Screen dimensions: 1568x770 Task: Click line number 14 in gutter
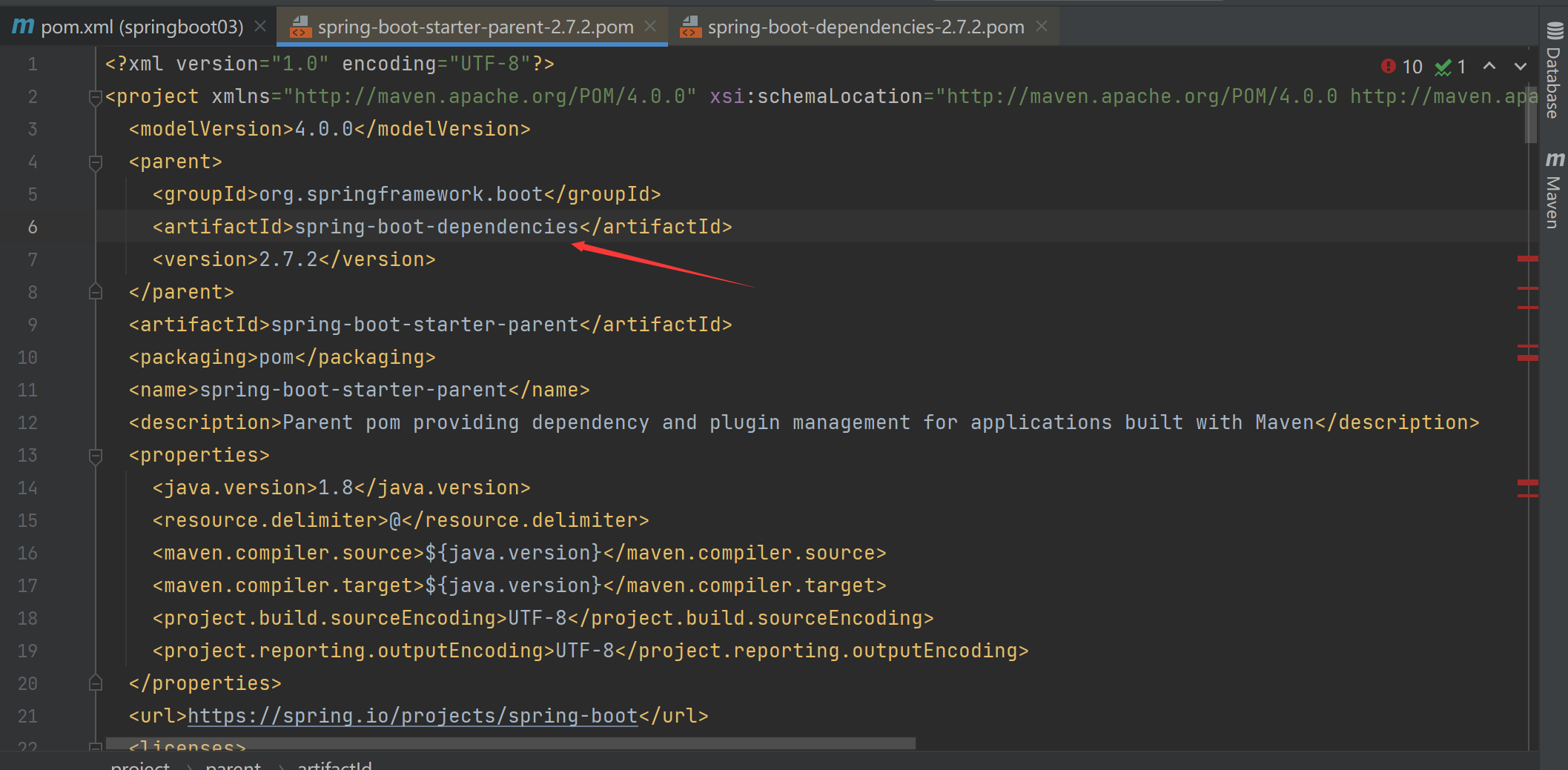(27, 488)
